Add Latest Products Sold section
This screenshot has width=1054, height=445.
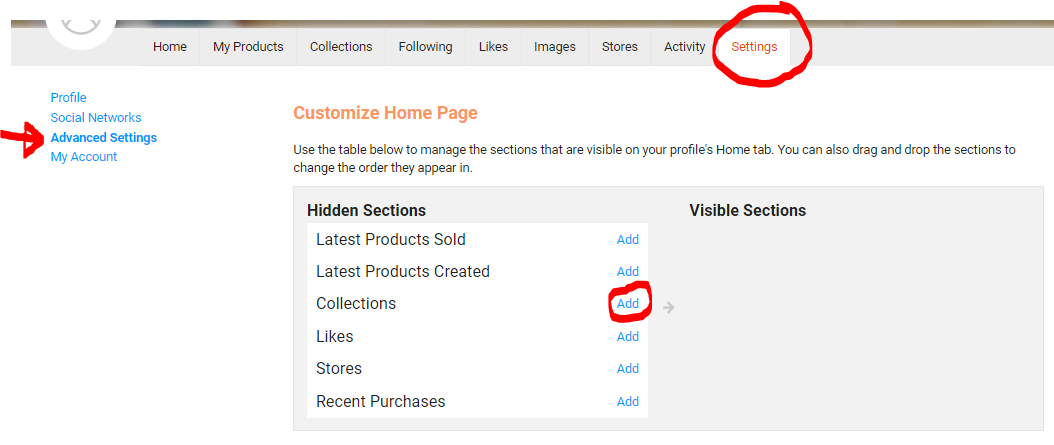(x=628, y=240)
